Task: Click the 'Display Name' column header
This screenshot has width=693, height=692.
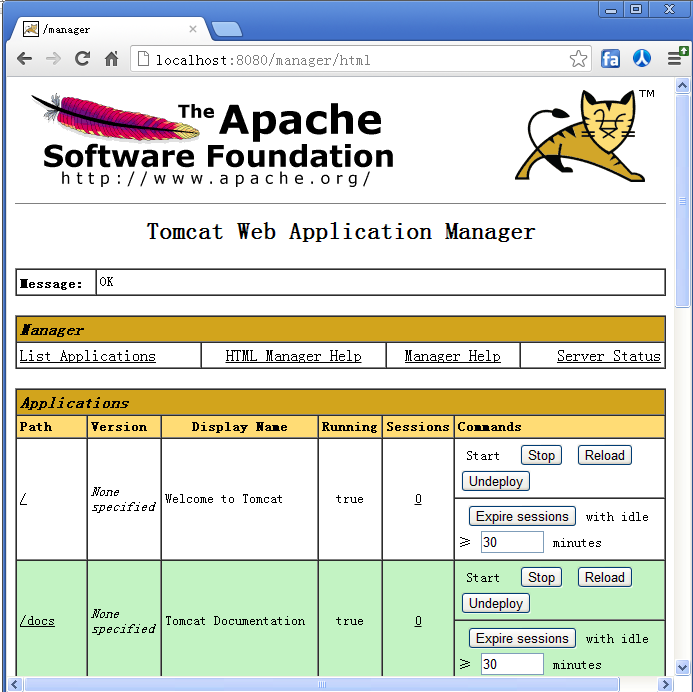Action: click(240, 427)
